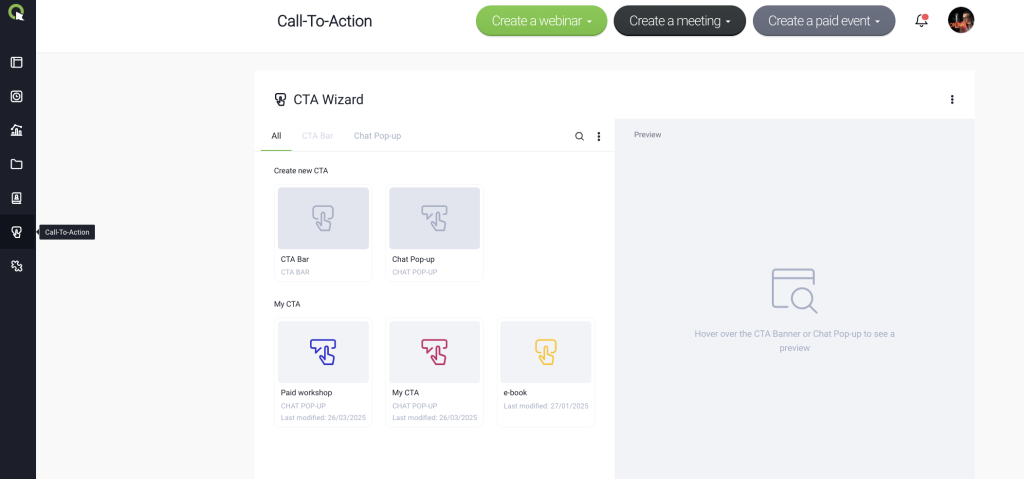Click the search magnifier in CTA list

point(579,137)
